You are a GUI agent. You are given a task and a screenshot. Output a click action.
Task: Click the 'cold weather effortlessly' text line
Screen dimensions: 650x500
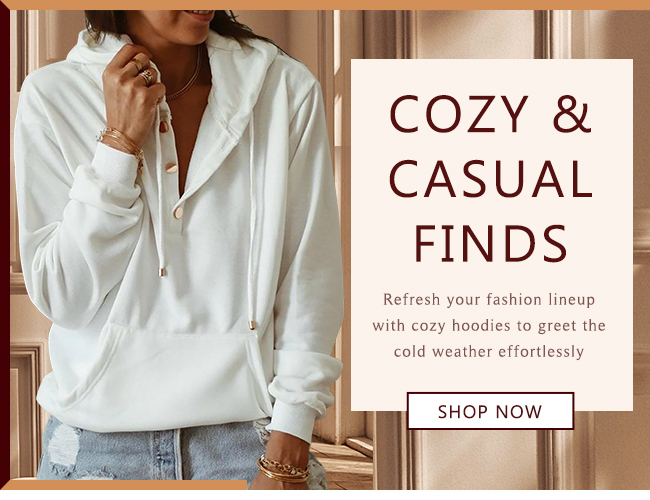489,352
